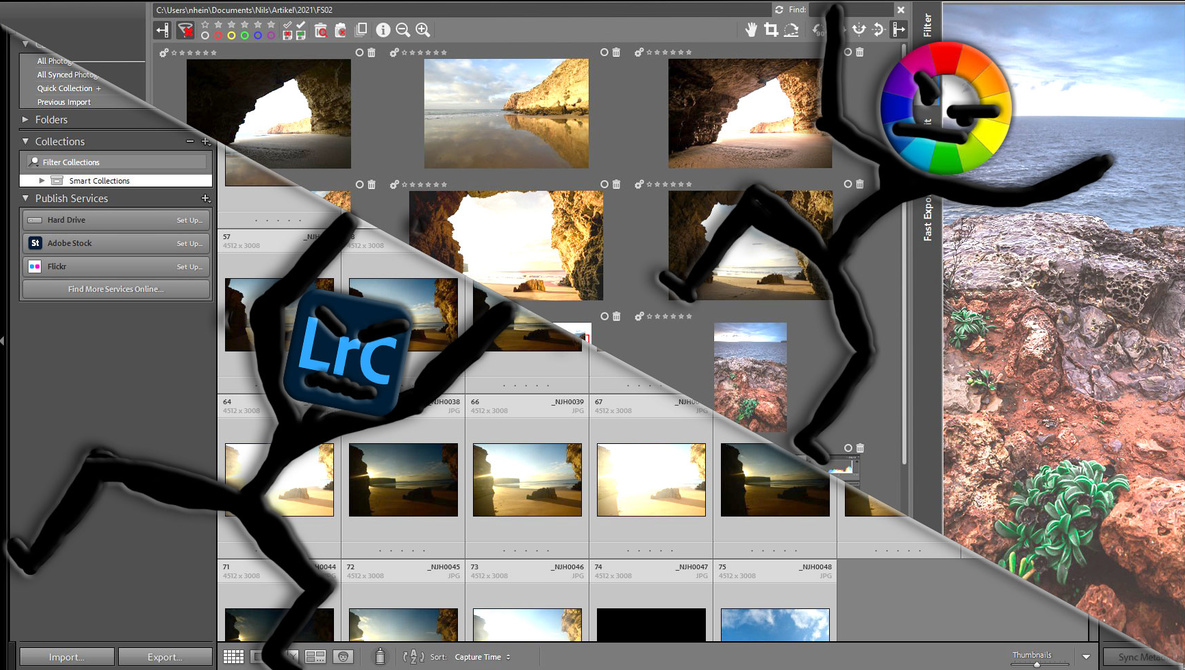Toggle the selection circle above the beach reflection photo
The width and height of the screenshot is (1185, 670).
pos(604,53)
